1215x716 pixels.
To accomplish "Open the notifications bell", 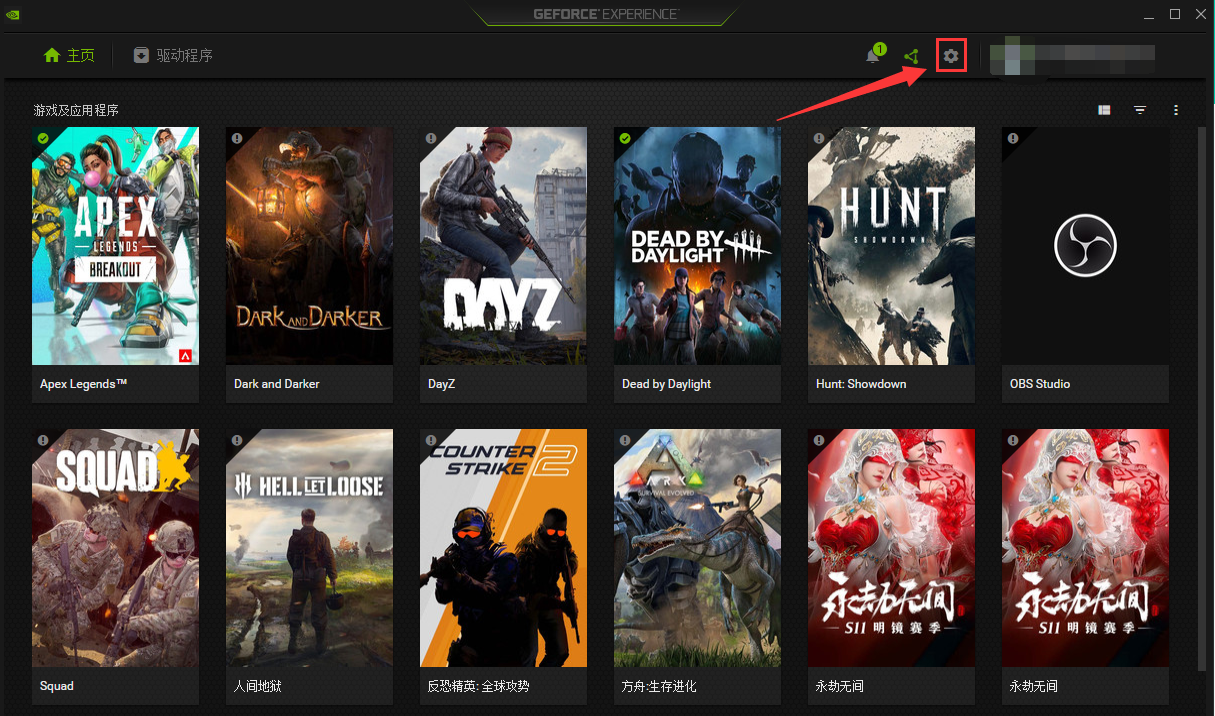I will click(873, 56).
